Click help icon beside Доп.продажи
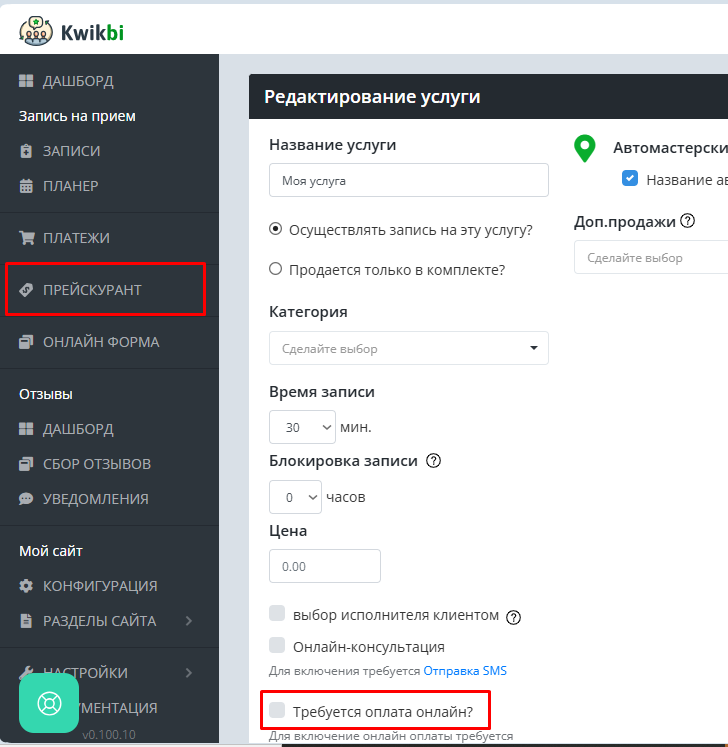 pos(687,221)
